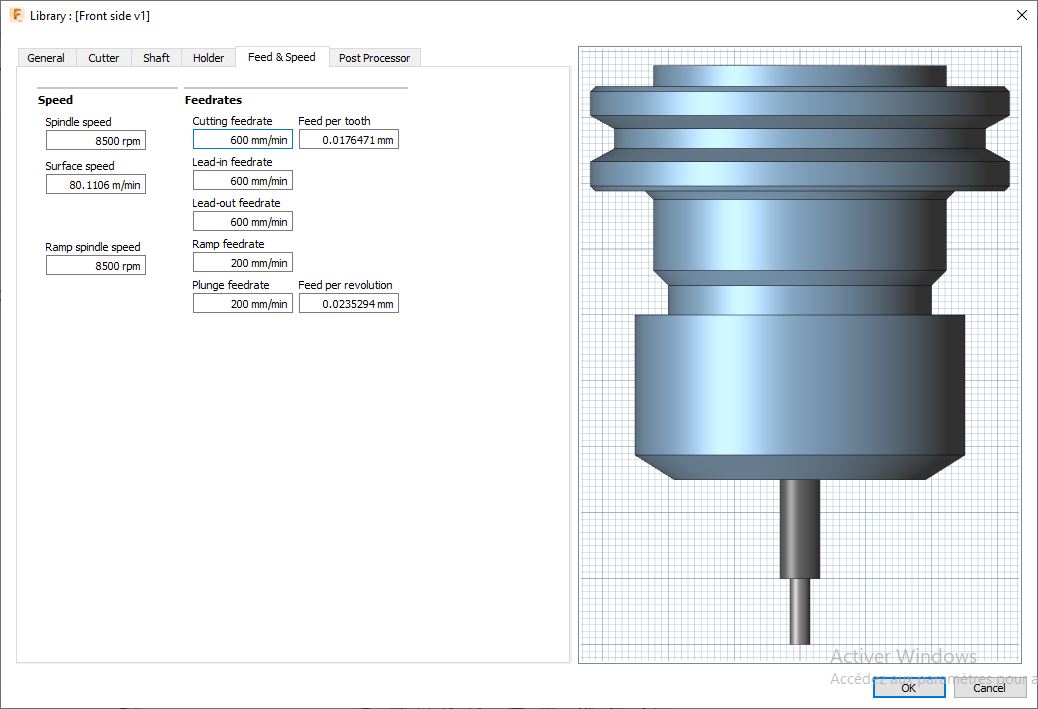The width and height of the screenshot is (1038, 709).
Task: Click the Plunge feedrate input box
Action: (x=243, y=304)
